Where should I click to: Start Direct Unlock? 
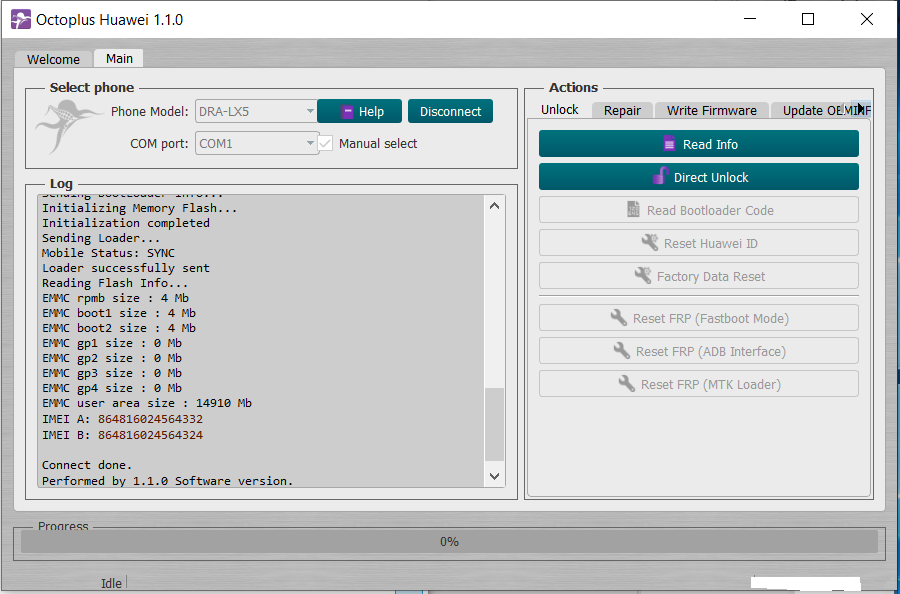pos(699,177)
